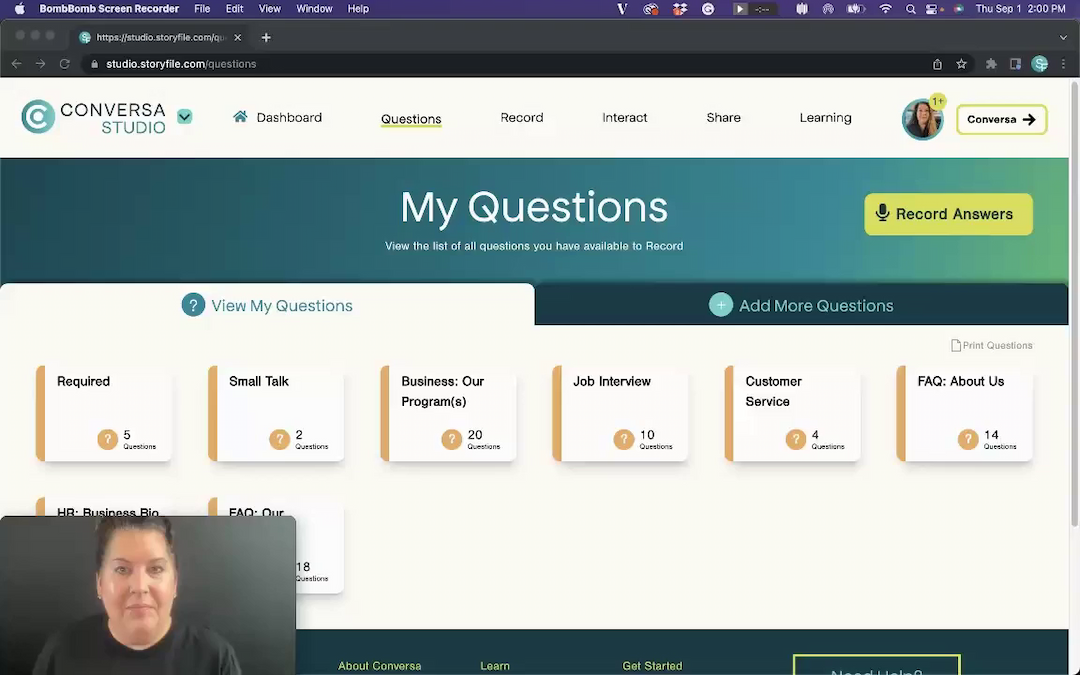Image resolution: width=1080 pixels, height=675 pixels.
Task: Click the About Conversa footer heading
Action: (x=380, y=666)
